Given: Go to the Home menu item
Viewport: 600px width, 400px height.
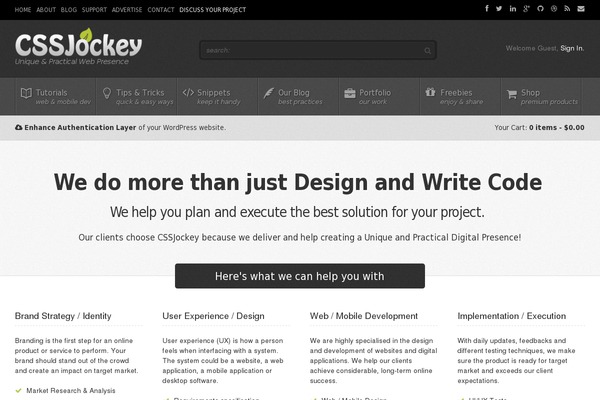Looking at the screenshot, I should [x=23, y=10].
